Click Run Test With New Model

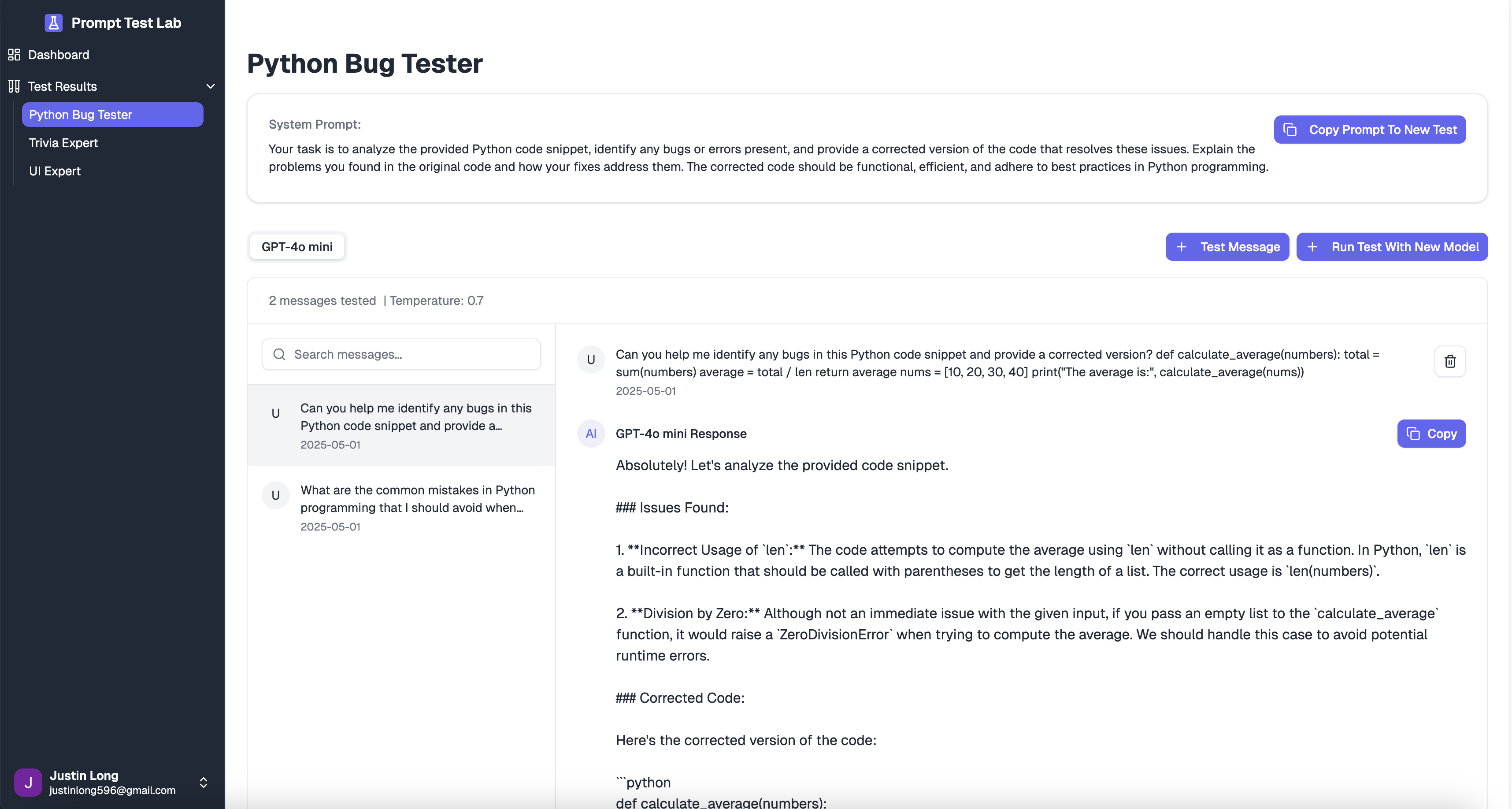pos(1392,247)
